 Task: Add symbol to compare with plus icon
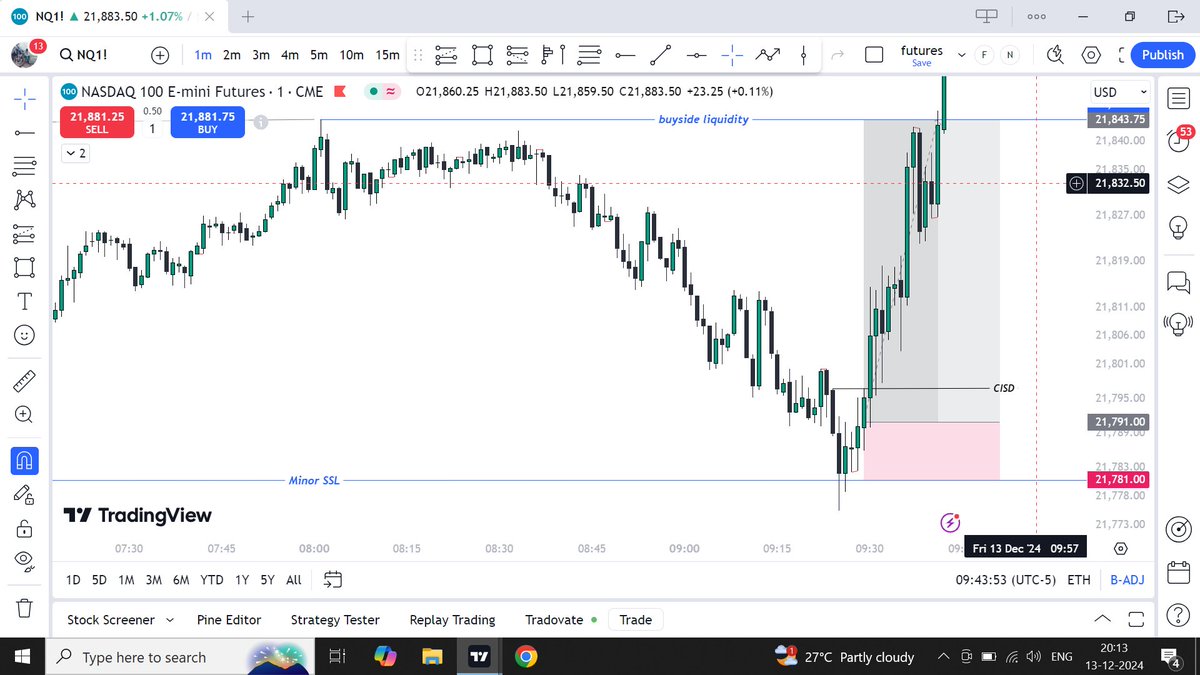pyautogui.click(x=160, y=55)
